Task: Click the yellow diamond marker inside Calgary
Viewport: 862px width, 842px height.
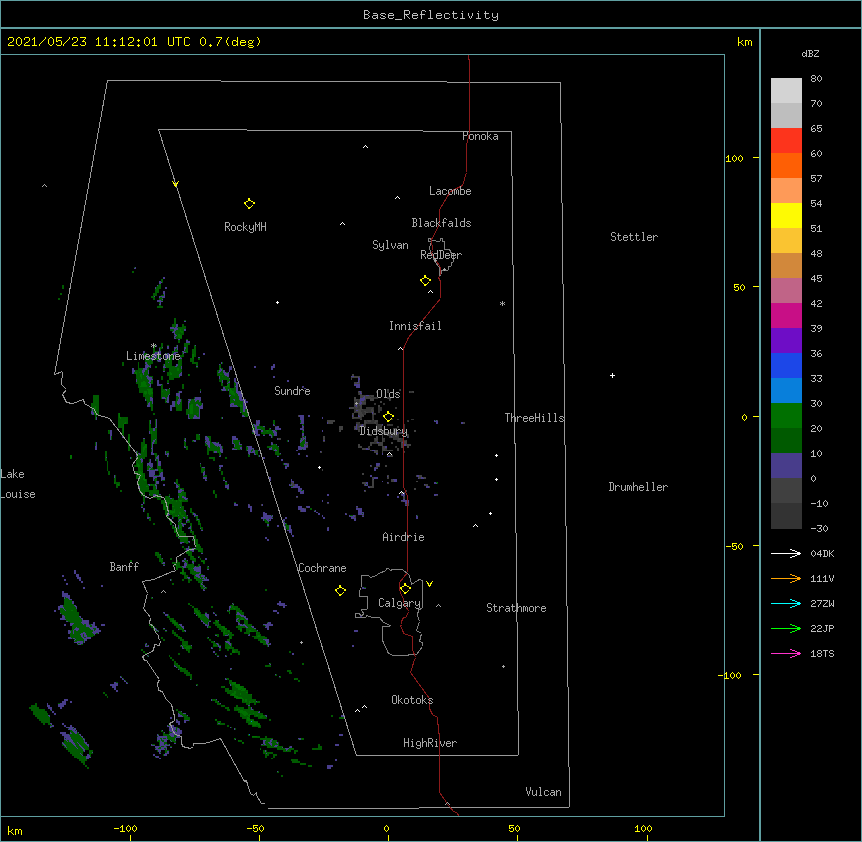Action: click(x=405, y=589)
